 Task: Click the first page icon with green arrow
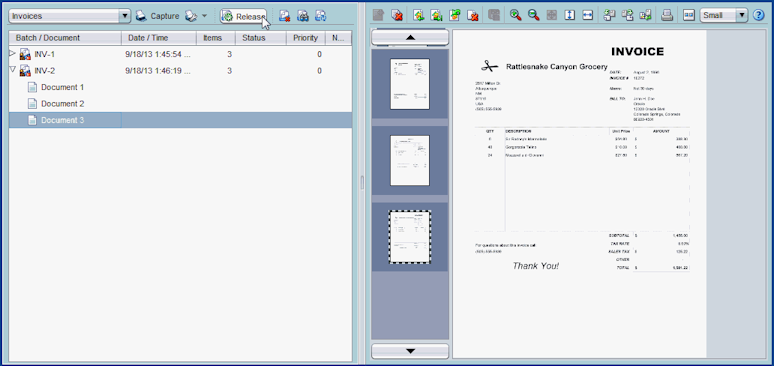(x=419, y=15)
